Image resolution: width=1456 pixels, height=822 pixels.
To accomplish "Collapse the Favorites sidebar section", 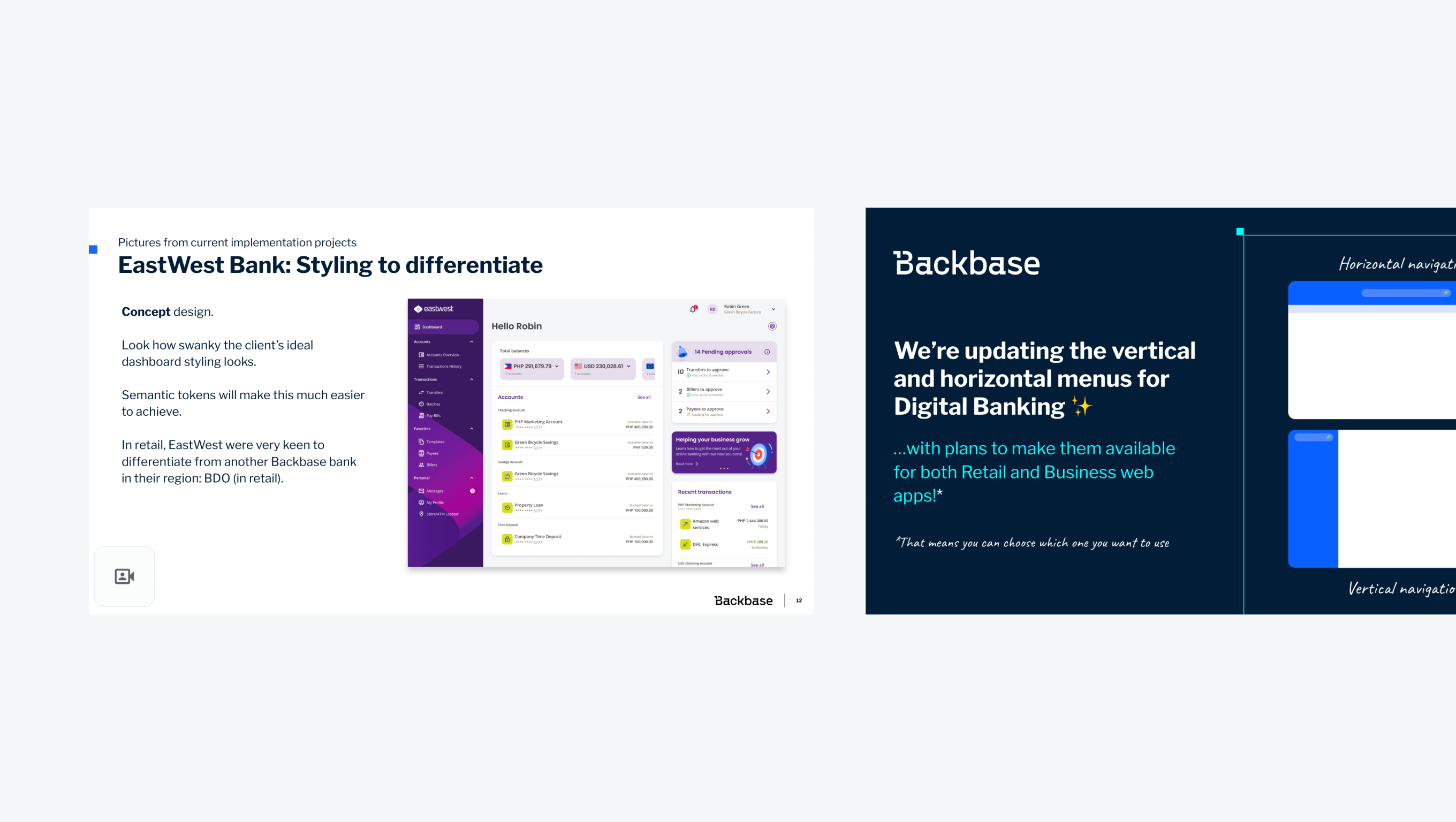I will click(472, 429).
